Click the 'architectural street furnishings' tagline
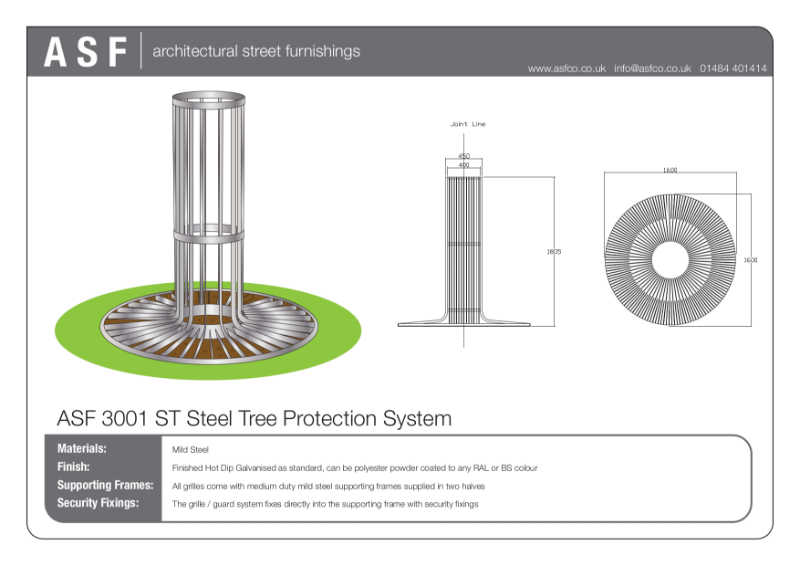The image size is (800, 566). pyautogui.click(x=256, y=51)
